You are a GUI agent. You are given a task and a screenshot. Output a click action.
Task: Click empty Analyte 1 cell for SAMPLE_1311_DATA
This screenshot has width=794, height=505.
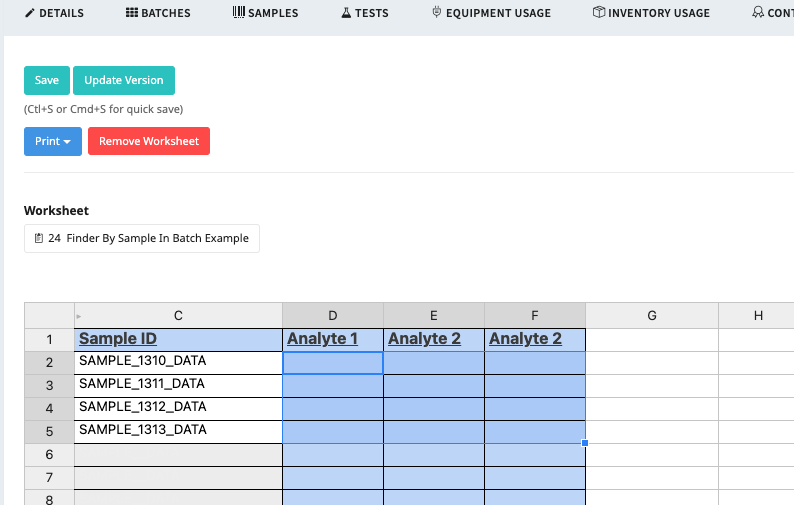pos(333,386)
